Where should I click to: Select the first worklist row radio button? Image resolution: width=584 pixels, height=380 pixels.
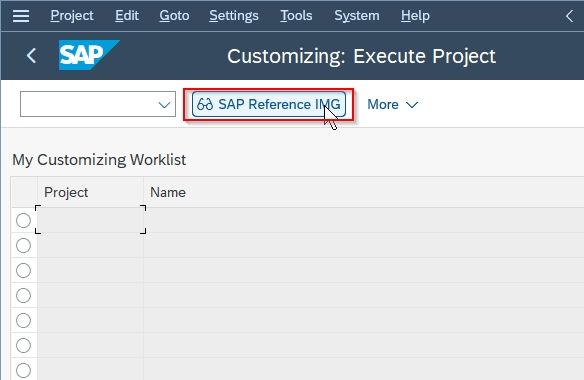[x=23, y=221]
